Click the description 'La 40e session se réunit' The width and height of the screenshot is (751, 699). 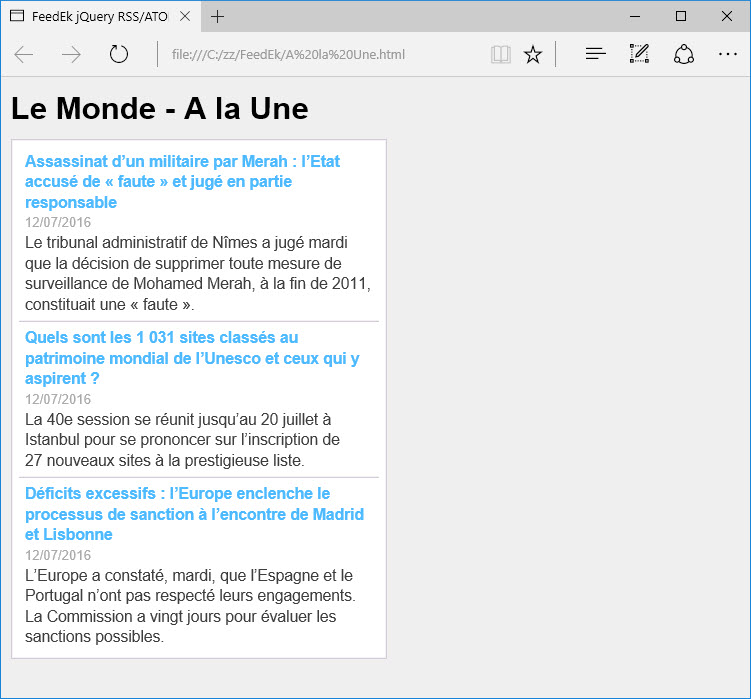pyautogui.click(x=182, y=440)
